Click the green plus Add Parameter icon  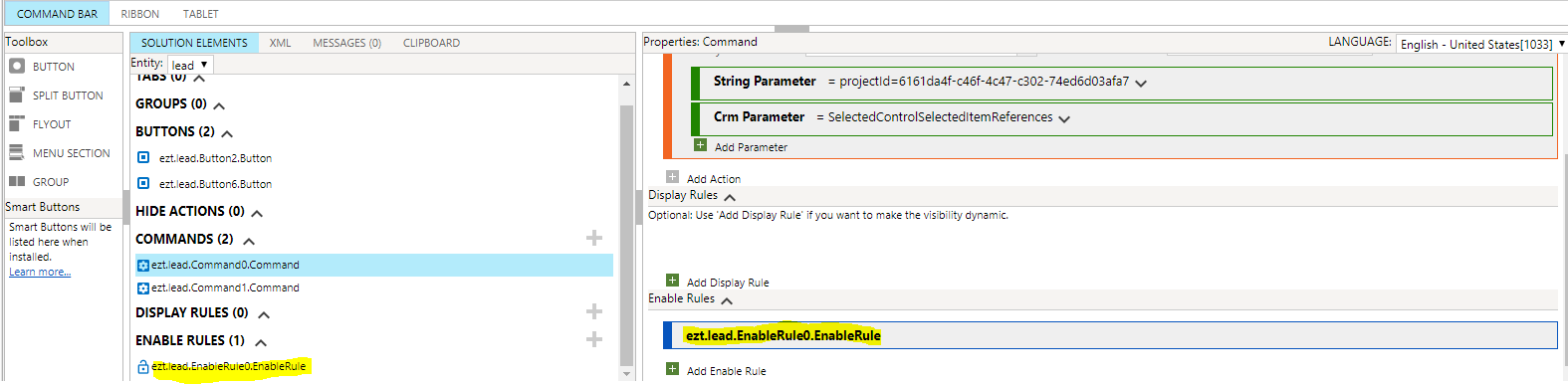[x=701, y=145]
